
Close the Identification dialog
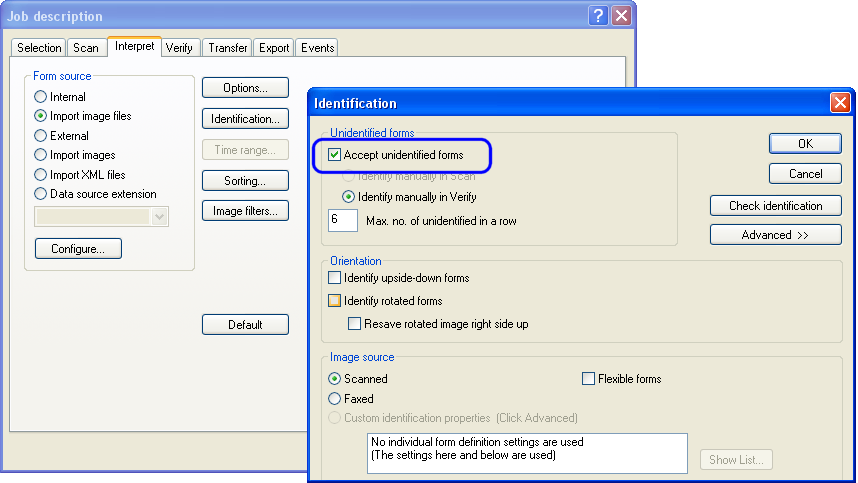pos(840,103)
